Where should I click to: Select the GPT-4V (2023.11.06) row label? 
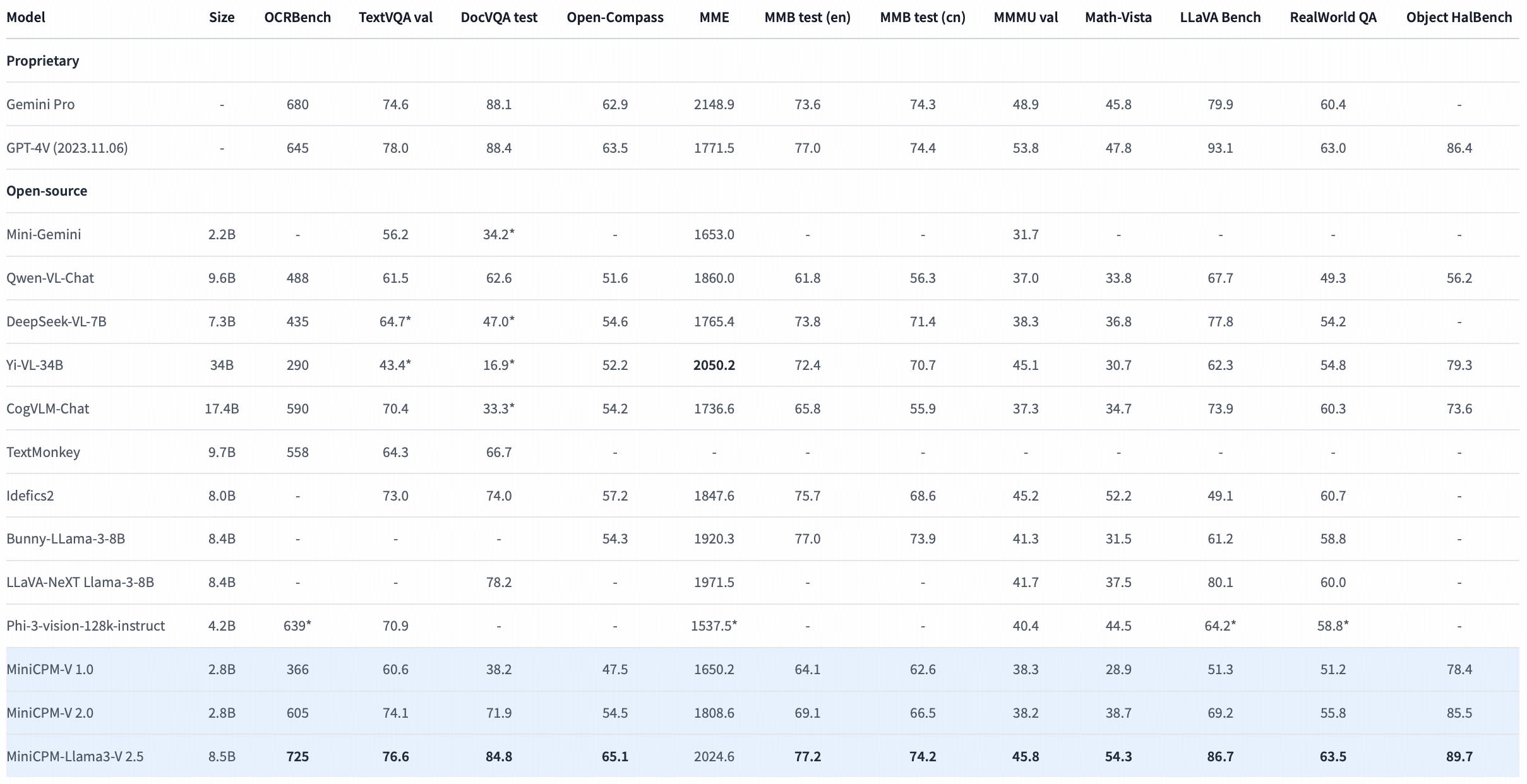(67, 148)
